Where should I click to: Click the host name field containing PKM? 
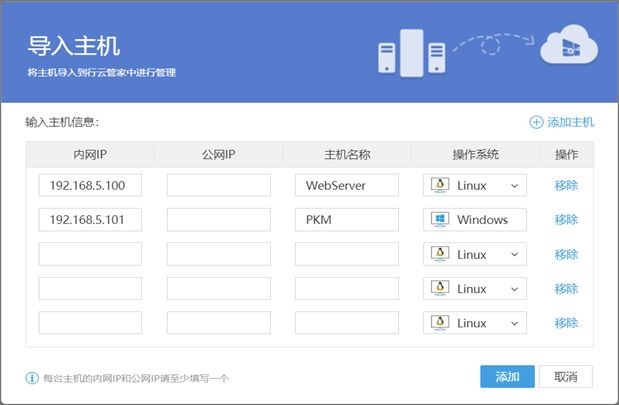coord(346,220)
